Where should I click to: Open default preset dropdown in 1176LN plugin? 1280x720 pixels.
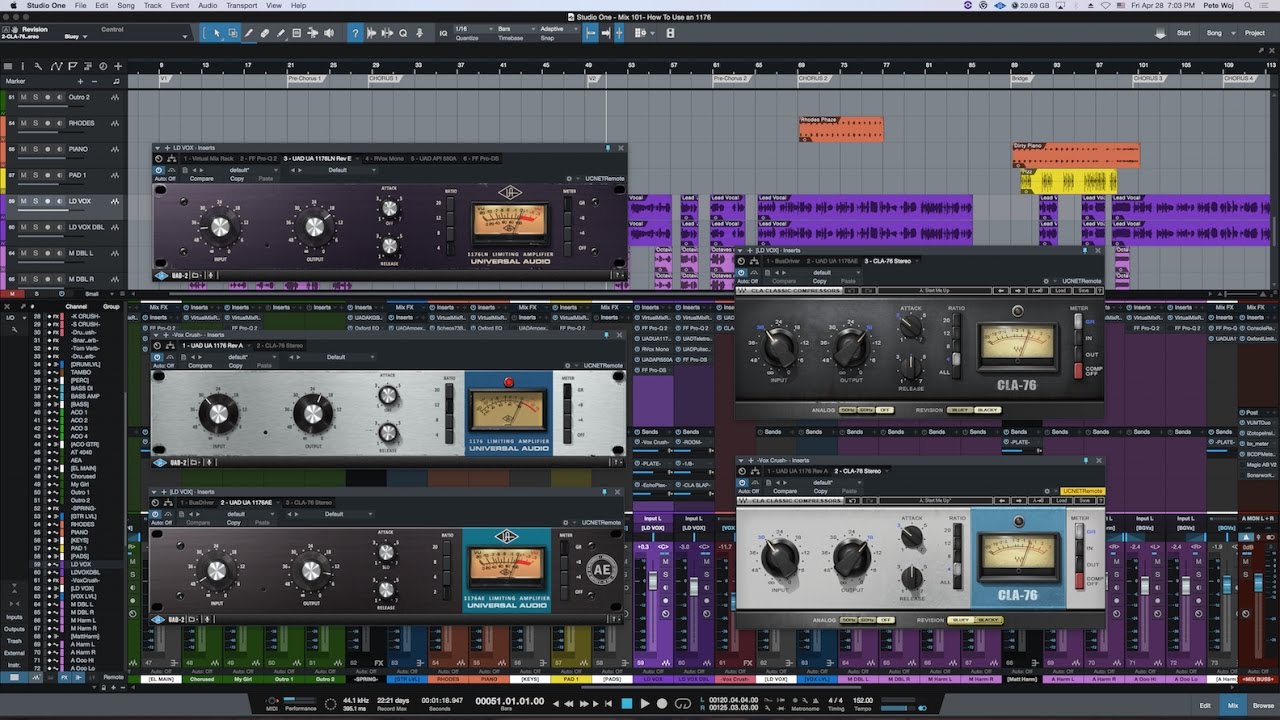246,170
